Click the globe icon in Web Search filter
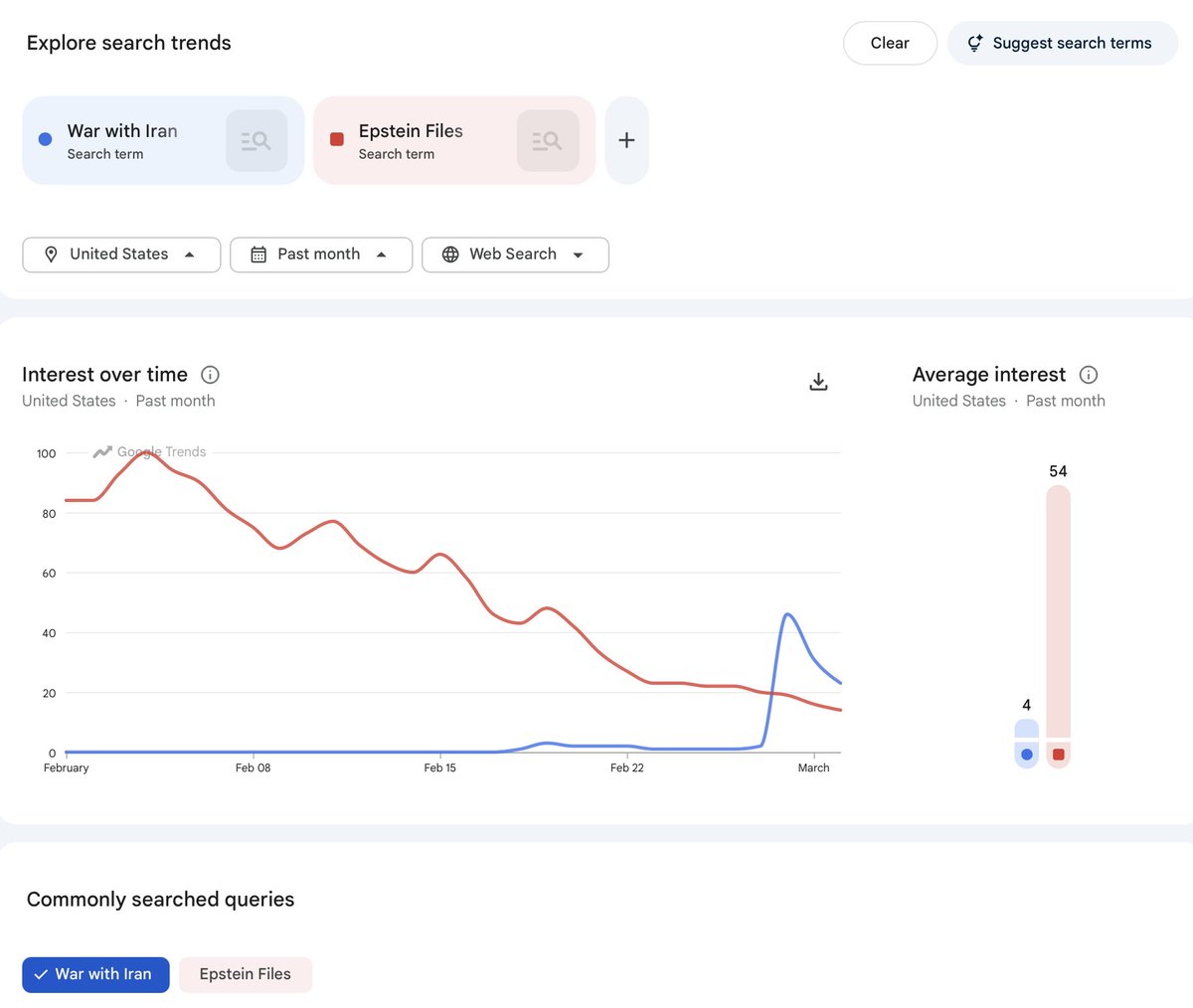The image size is (1193, 1008). [x=450, y=254]
